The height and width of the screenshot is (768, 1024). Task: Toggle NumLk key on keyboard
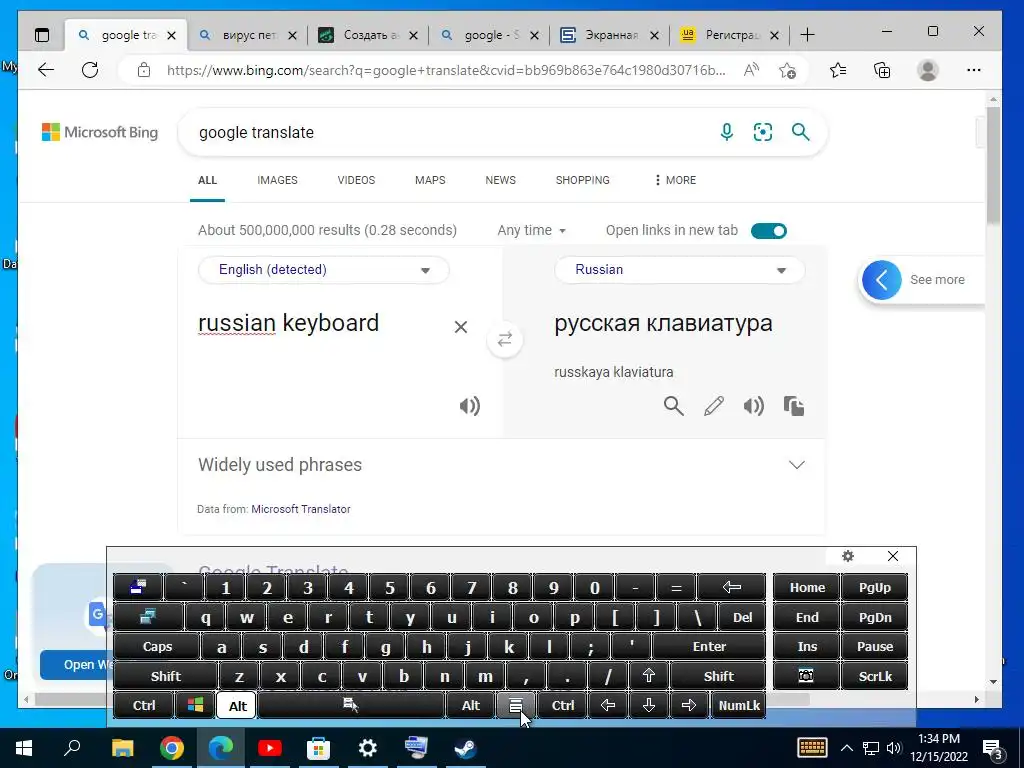pyautogui.click(x=739, y=705)
